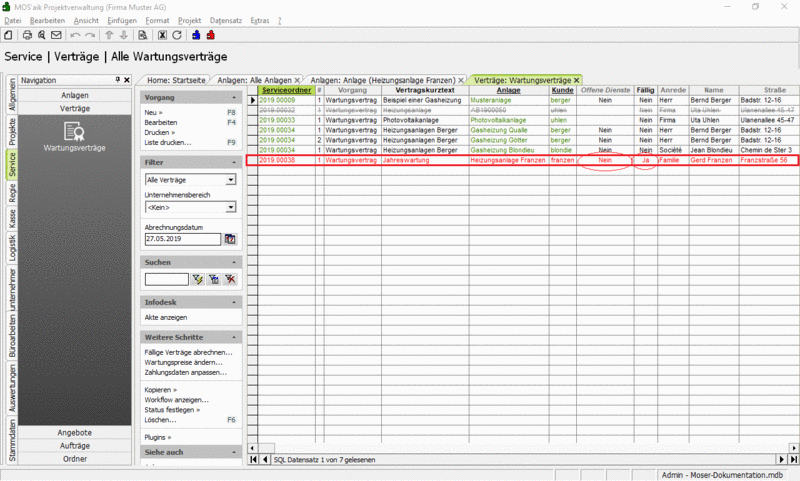Click Fällige Verträge abrechnen link

click(x=188, y=352)
